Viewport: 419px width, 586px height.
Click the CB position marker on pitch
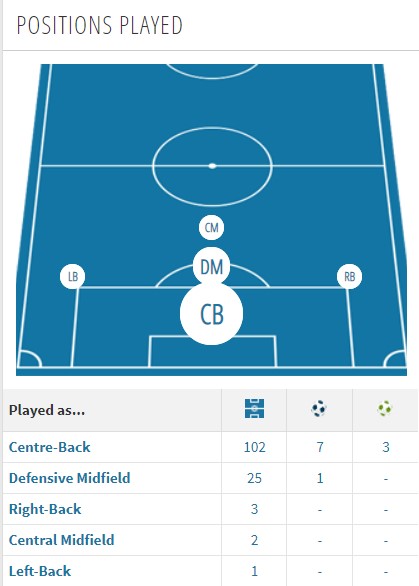coord(212,314)
